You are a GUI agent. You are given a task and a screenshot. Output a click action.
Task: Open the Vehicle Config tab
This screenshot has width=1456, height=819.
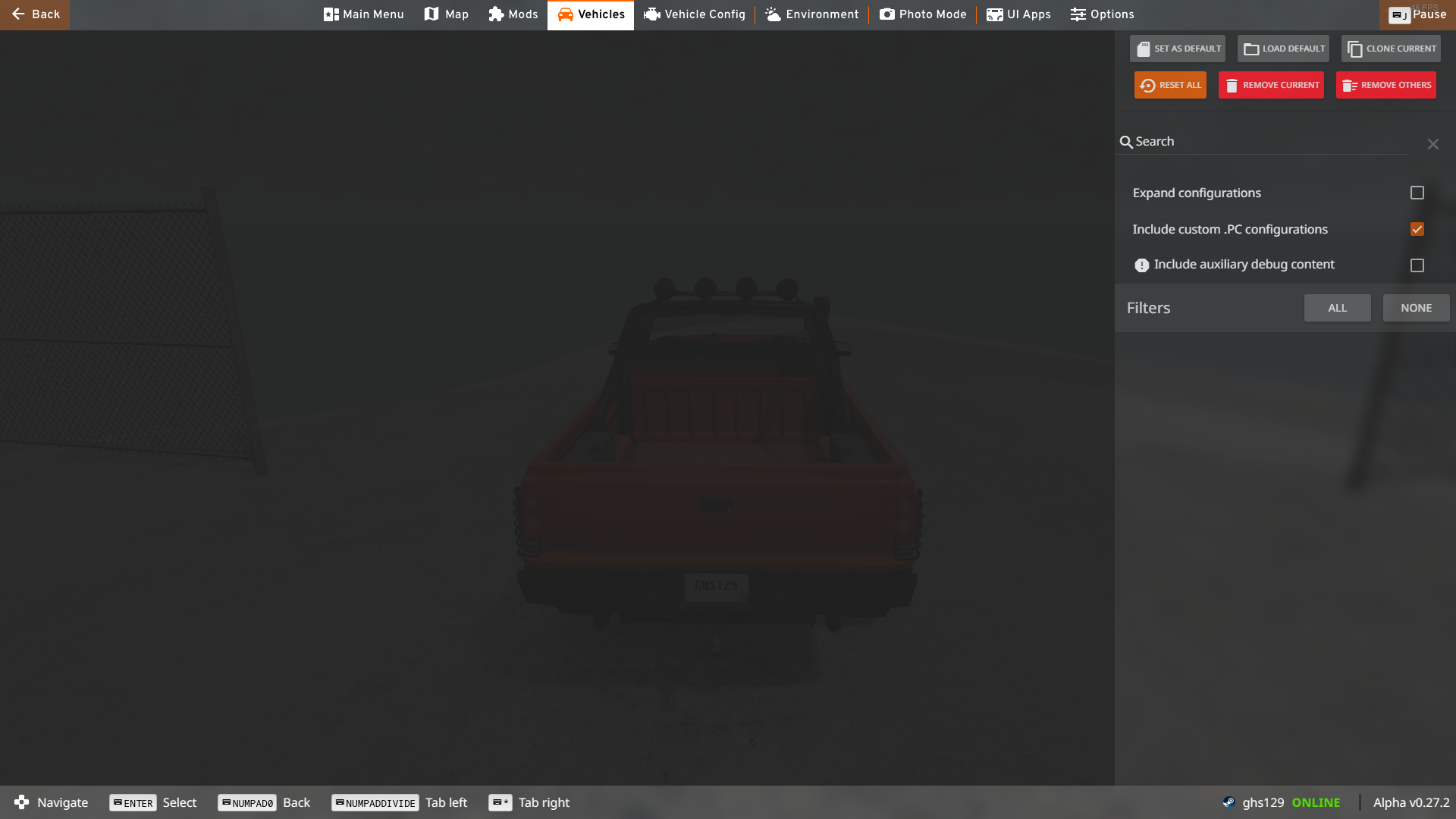(695, 14)
